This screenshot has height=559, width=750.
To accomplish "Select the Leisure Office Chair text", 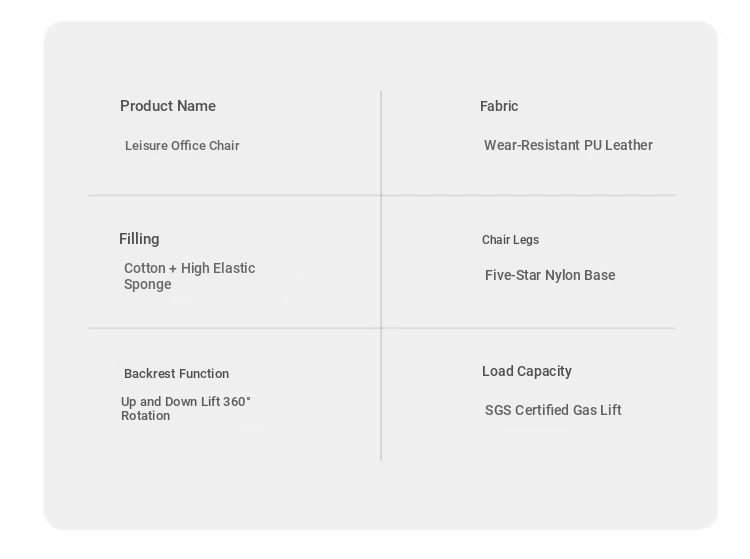I will coord(182,145).
